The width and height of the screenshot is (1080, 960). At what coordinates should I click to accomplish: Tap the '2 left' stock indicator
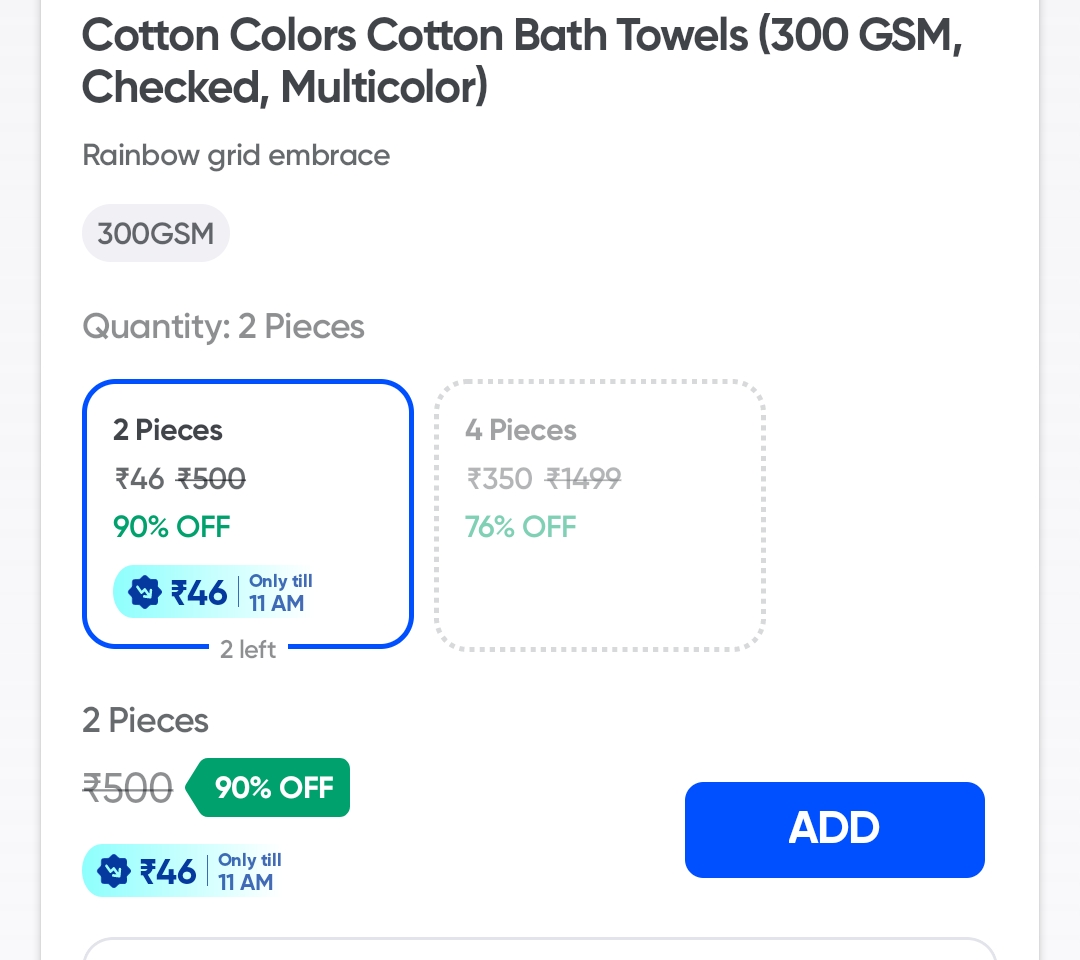[x=248, y=650]
